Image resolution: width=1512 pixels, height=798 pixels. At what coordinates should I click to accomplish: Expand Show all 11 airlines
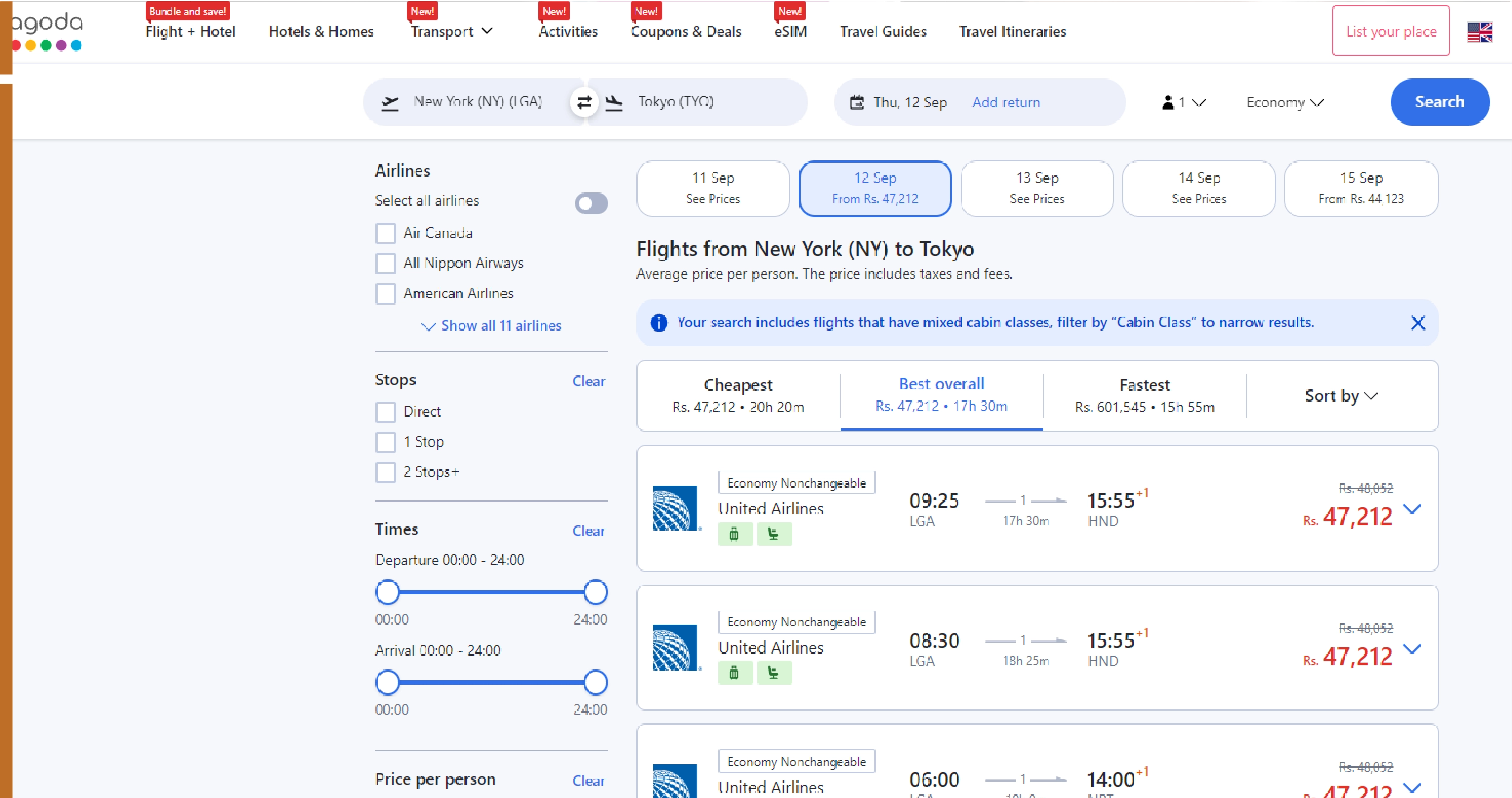pos(500,325)
